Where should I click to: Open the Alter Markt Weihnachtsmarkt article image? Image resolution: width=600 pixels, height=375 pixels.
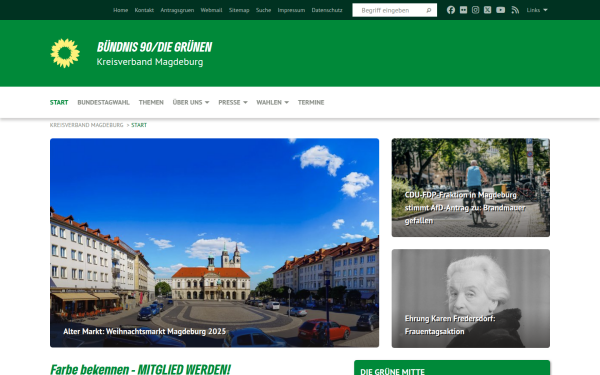click(x=214, y=243)
